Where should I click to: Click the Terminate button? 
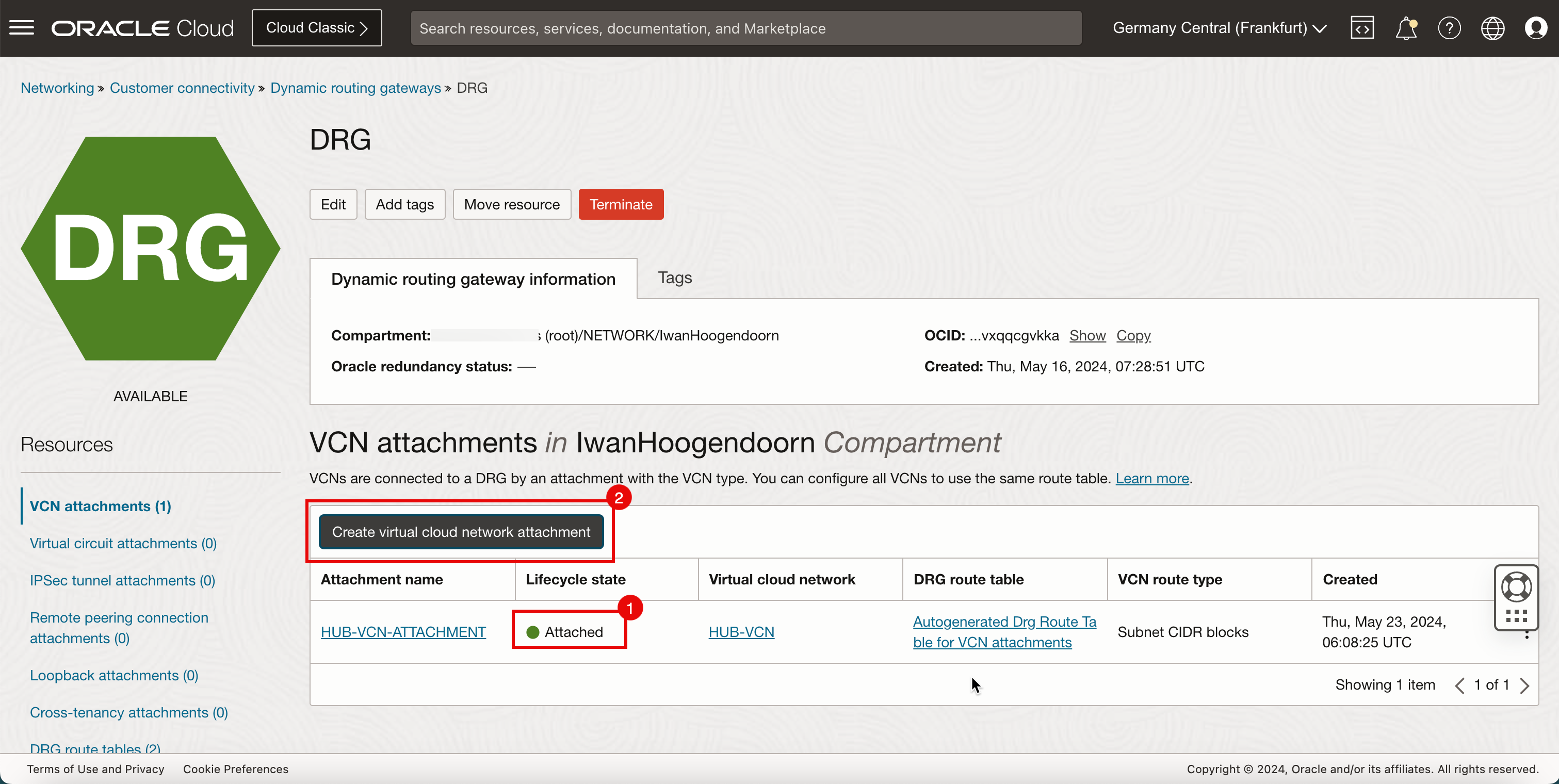tap(620, 205)
